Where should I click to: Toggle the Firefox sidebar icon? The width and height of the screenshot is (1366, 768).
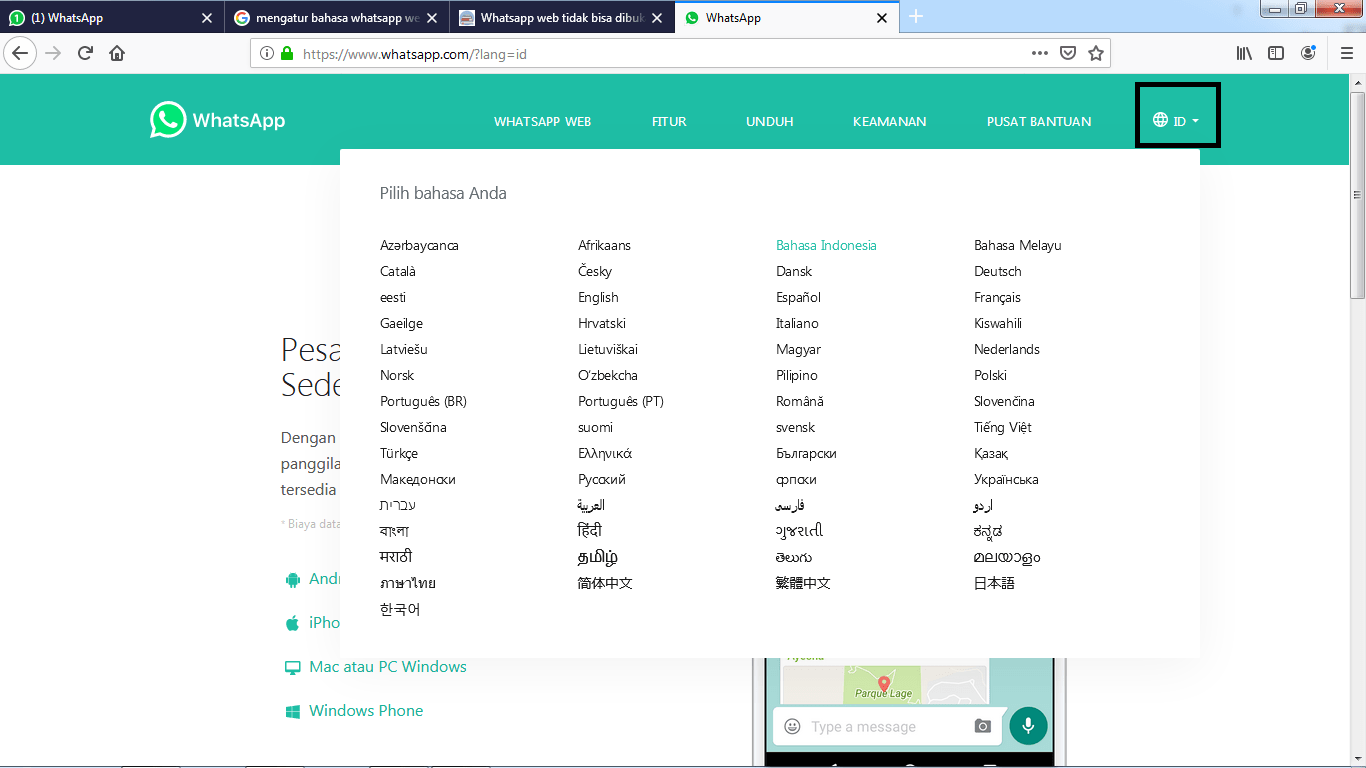1276,54
